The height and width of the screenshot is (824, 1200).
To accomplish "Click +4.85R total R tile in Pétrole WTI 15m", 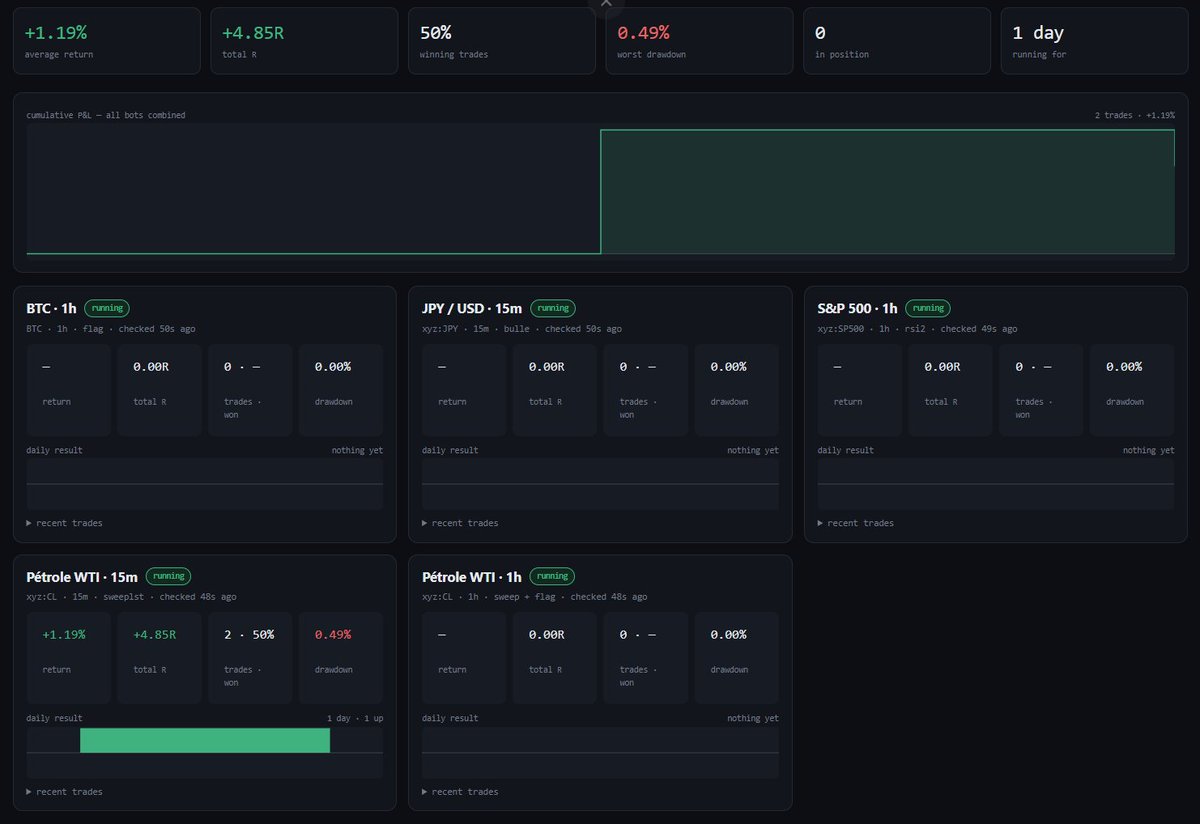I will 159,658.
